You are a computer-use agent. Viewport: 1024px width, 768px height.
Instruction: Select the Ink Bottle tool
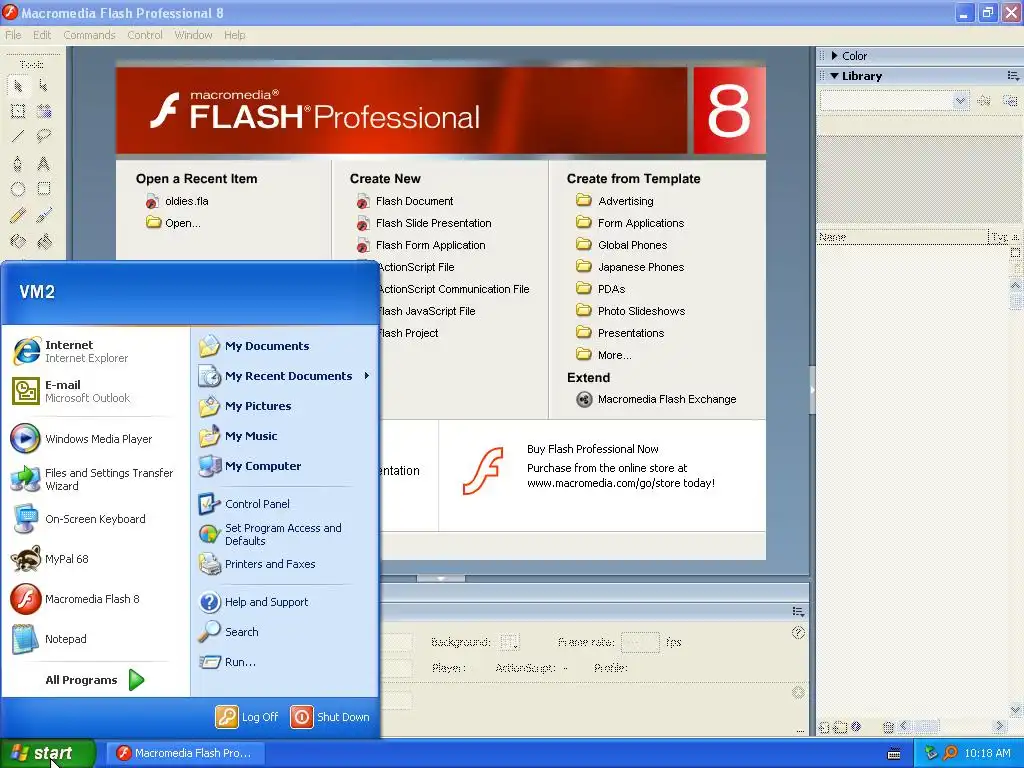18,242
